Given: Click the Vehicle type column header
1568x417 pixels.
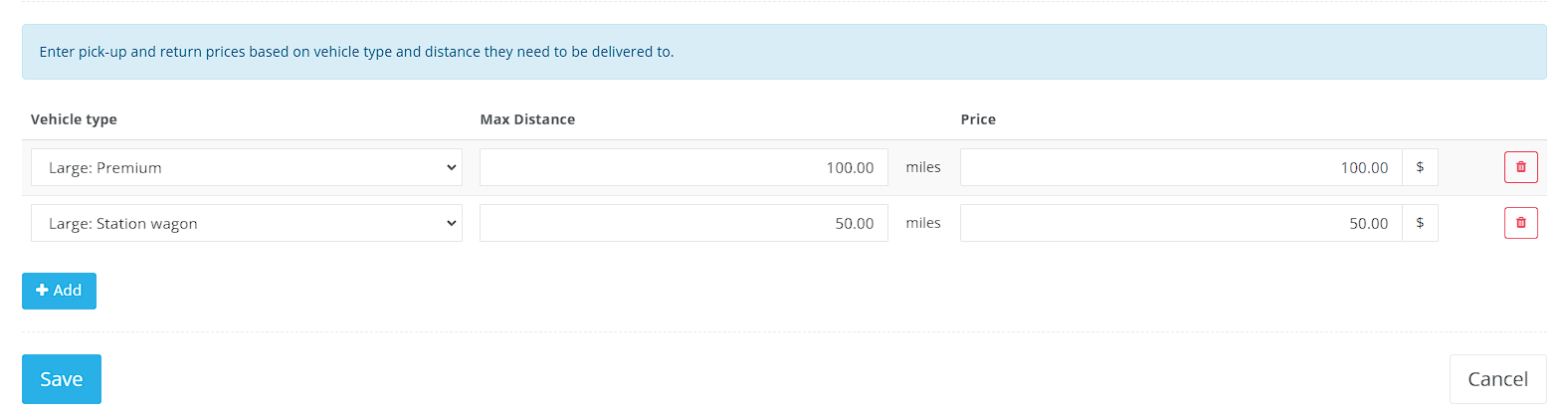Looking at the screenshot, I should click(74, 119).
